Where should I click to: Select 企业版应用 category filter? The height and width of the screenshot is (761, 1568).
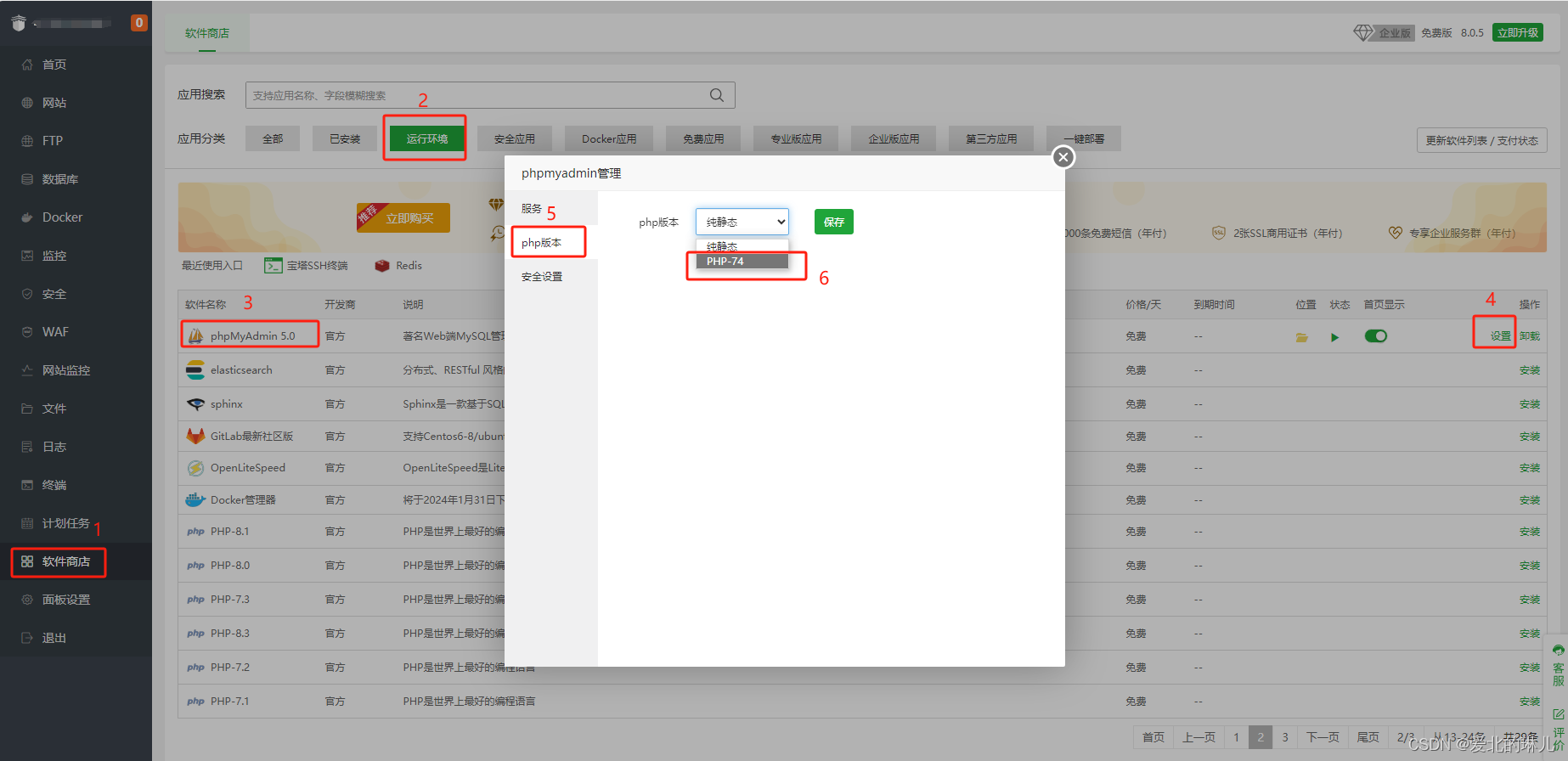(x=894, y=138)
